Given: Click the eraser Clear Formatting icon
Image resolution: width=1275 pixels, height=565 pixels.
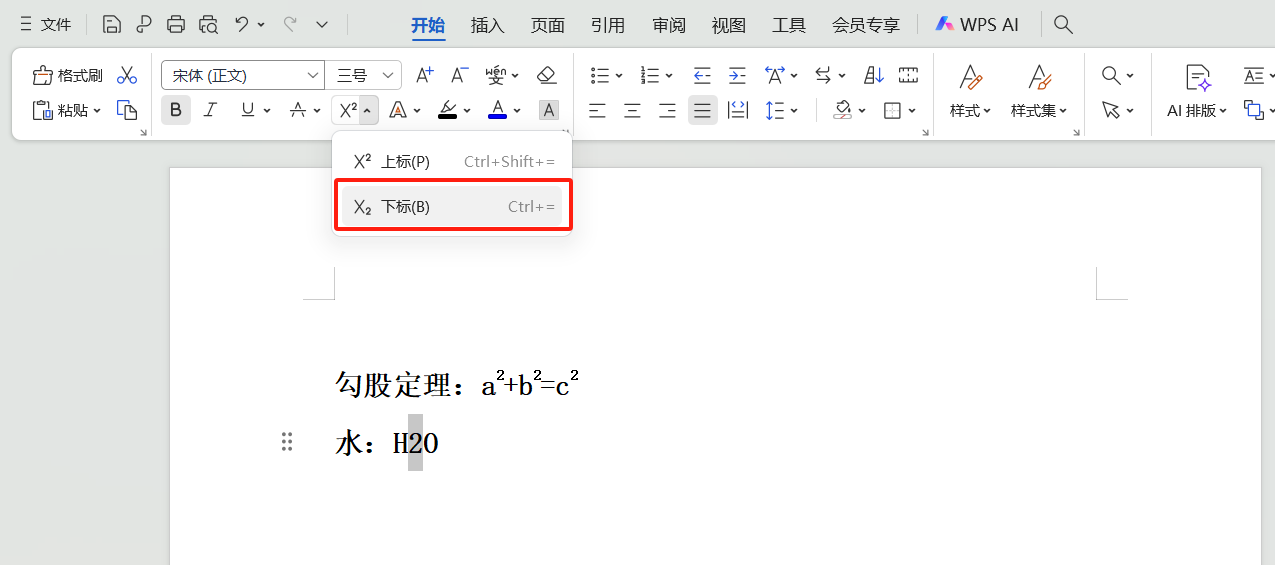Looking at the screenshot, I should click(x=546, y=76).
